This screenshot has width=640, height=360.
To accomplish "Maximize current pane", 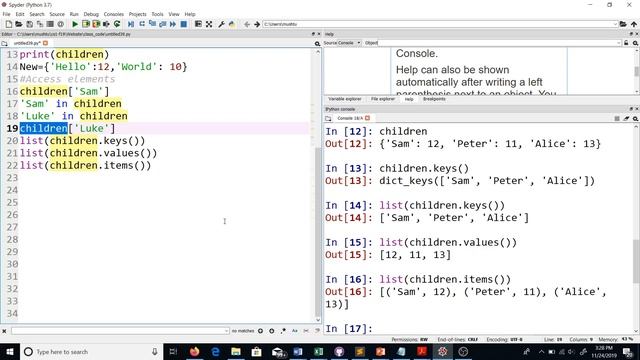I will pyautogui.click(x=198, y=24).
